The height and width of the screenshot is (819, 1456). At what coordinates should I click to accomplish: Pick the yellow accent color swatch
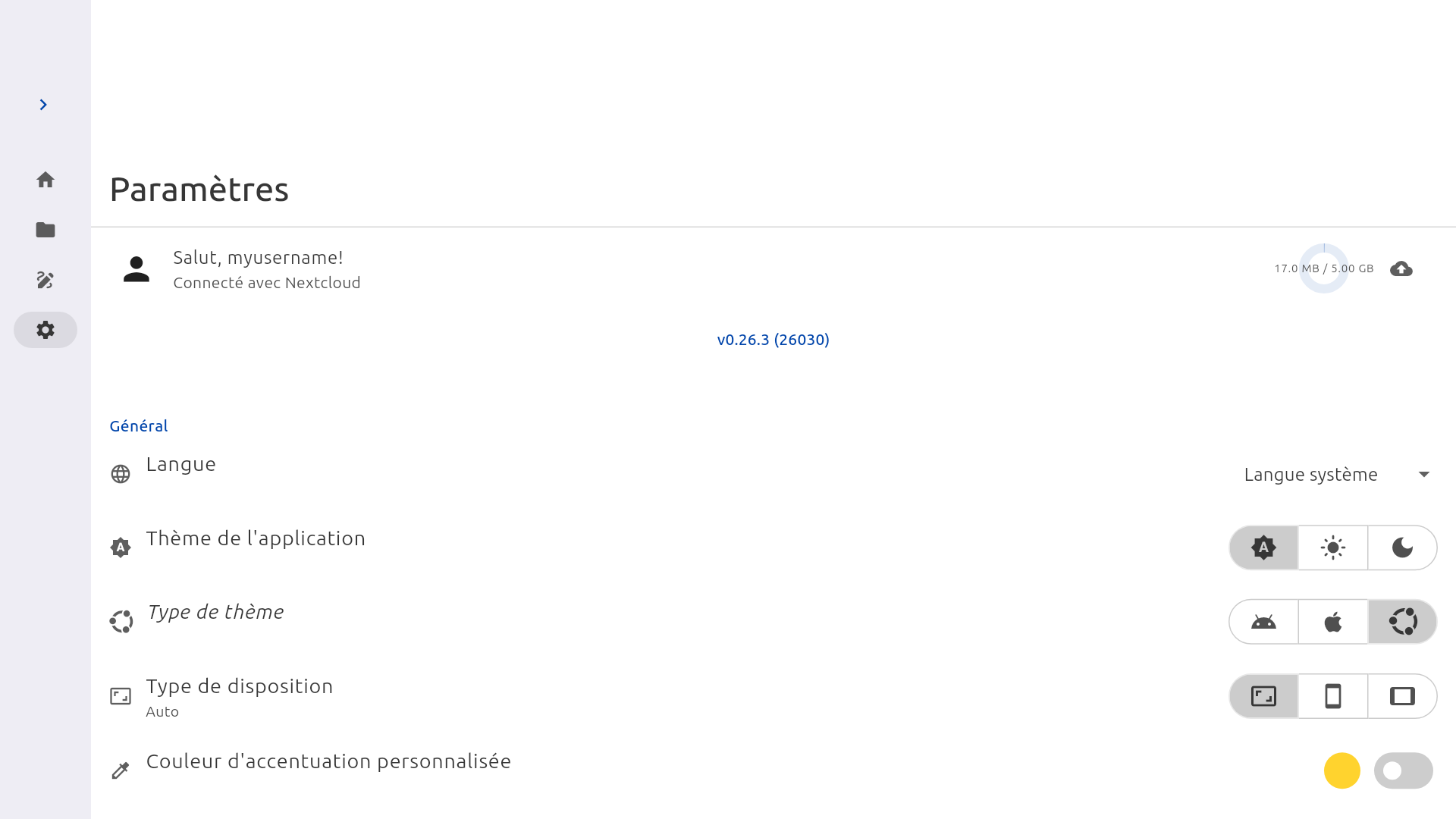1342,770
